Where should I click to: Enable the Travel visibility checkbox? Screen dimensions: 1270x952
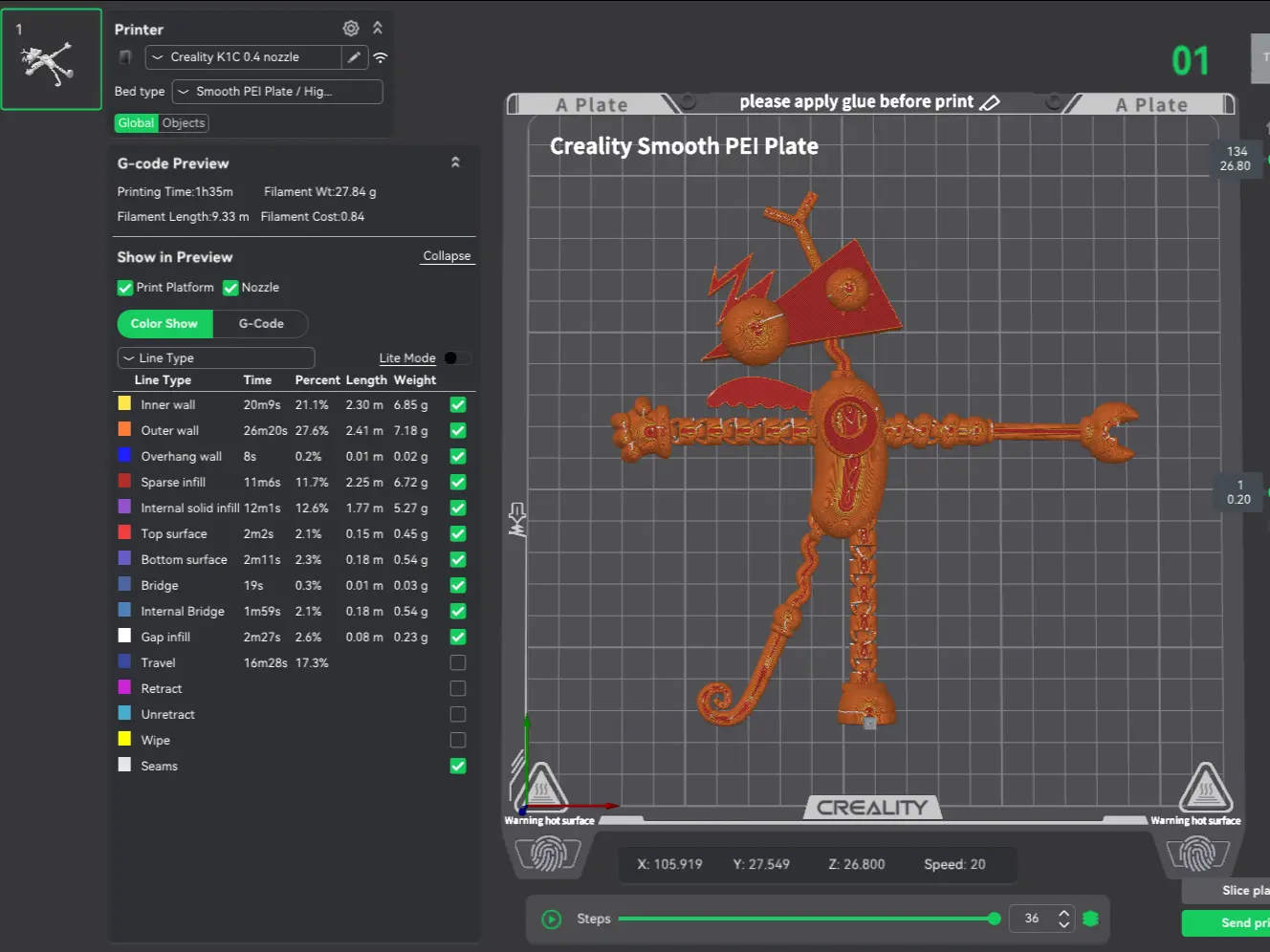(x=458, y=663)
